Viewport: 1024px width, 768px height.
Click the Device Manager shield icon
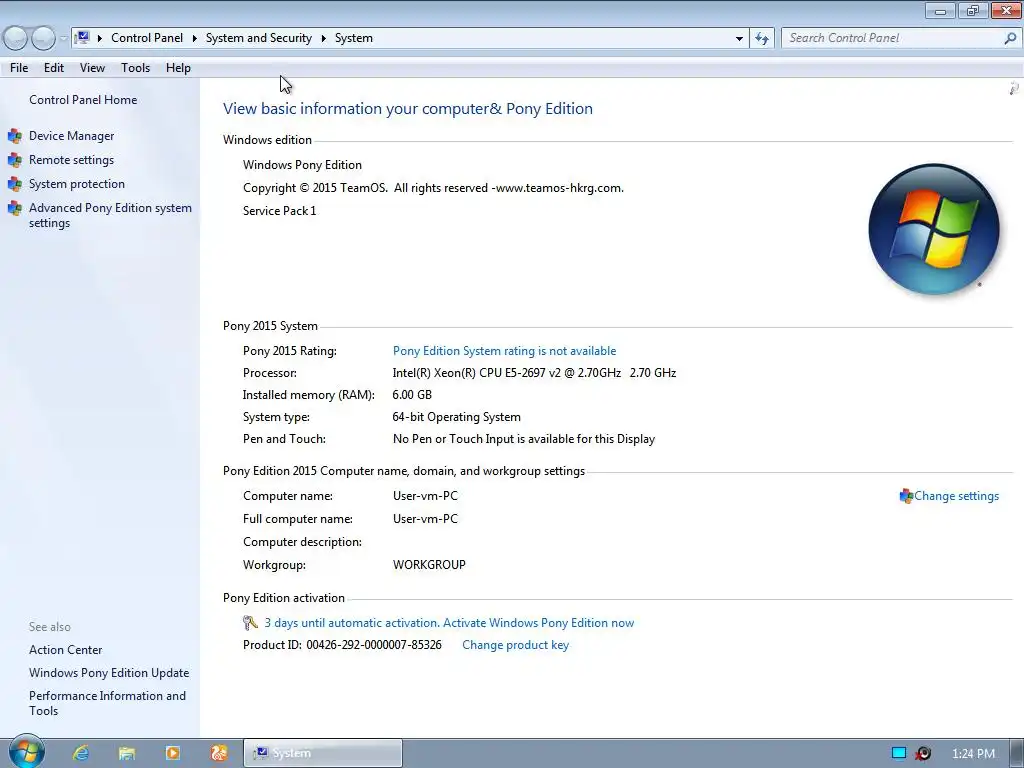pos(14,136)
